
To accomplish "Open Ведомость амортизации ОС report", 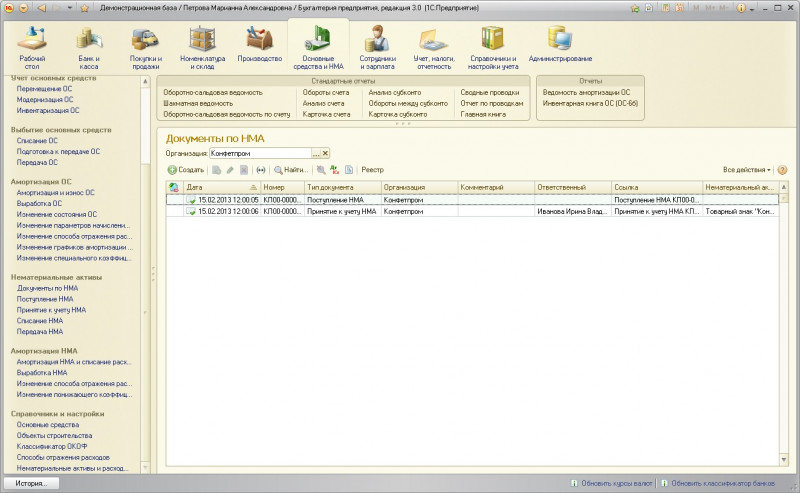I will pos(586,92).
